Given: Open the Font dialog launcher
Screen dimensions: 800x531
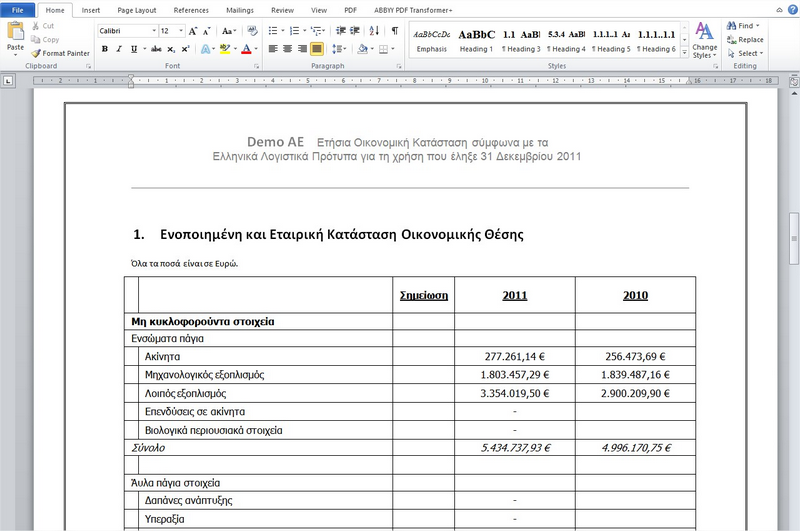Looking at the screenshot, I should point(256,66).
